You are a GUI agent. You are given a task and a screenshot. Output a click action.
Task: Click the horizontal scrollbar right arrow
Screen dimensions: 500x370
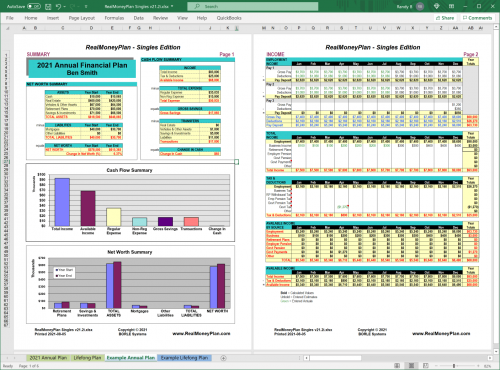[490, 358]
